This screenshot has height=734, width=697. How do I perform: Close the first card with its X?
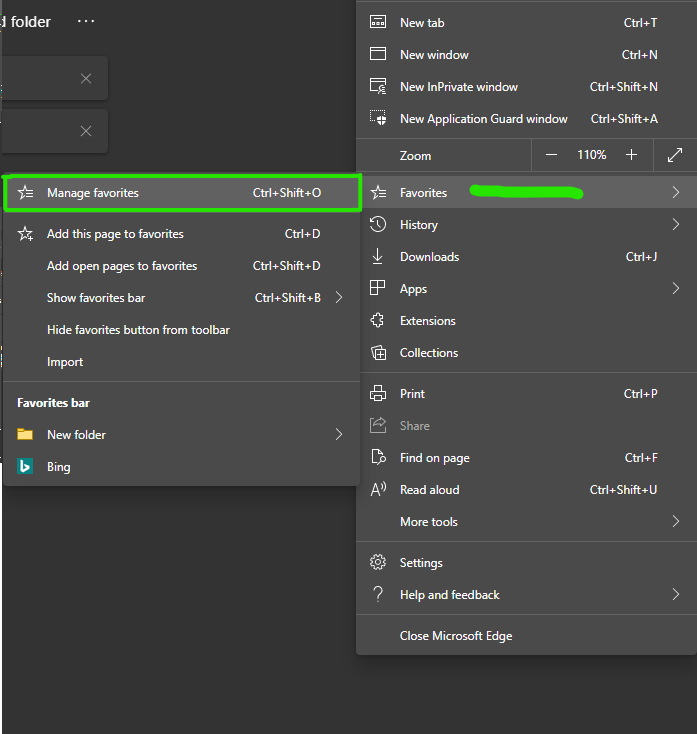(x=86, y=79)
